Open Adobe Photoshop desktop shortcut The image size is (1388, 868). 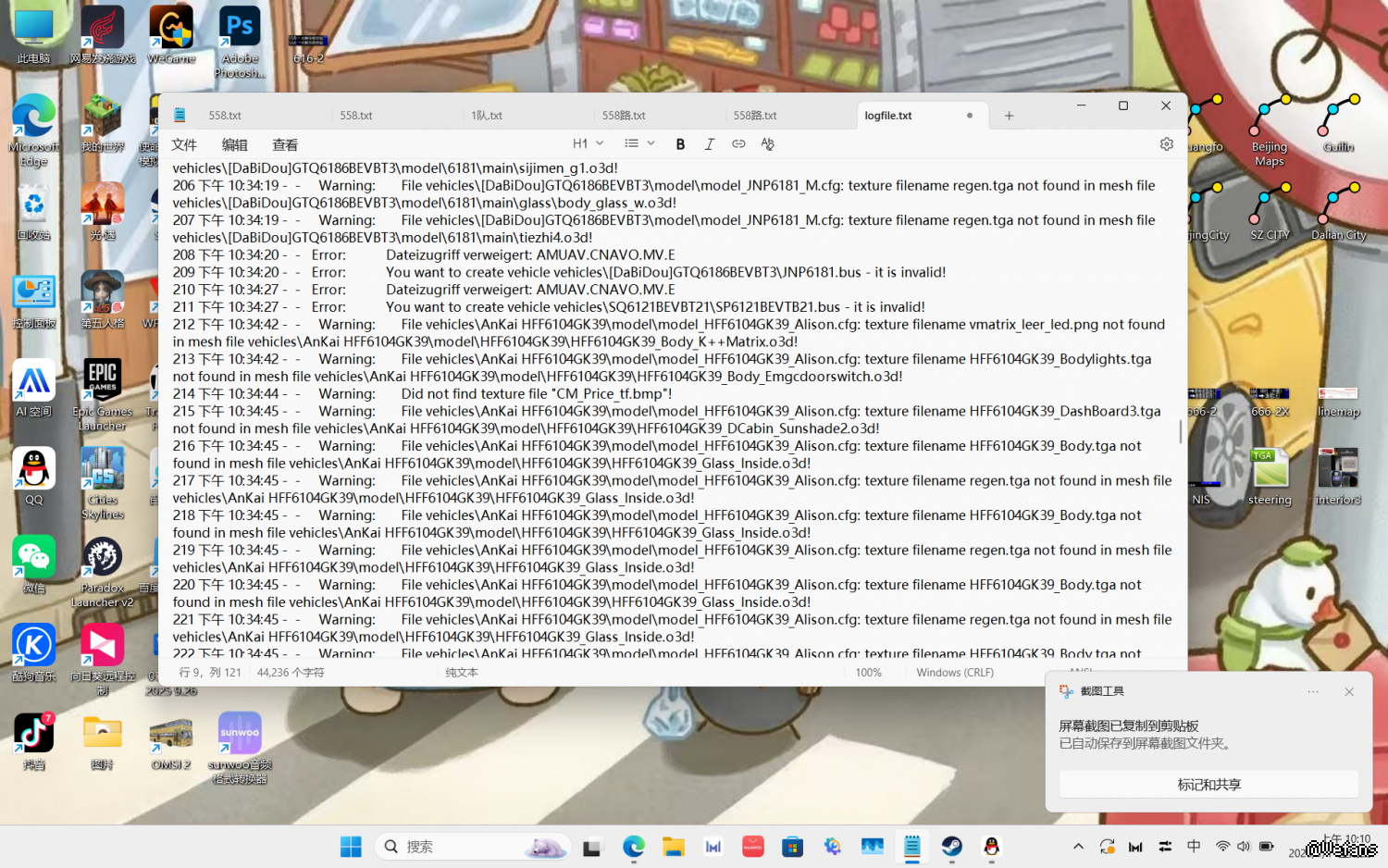(x=240, y=37)
